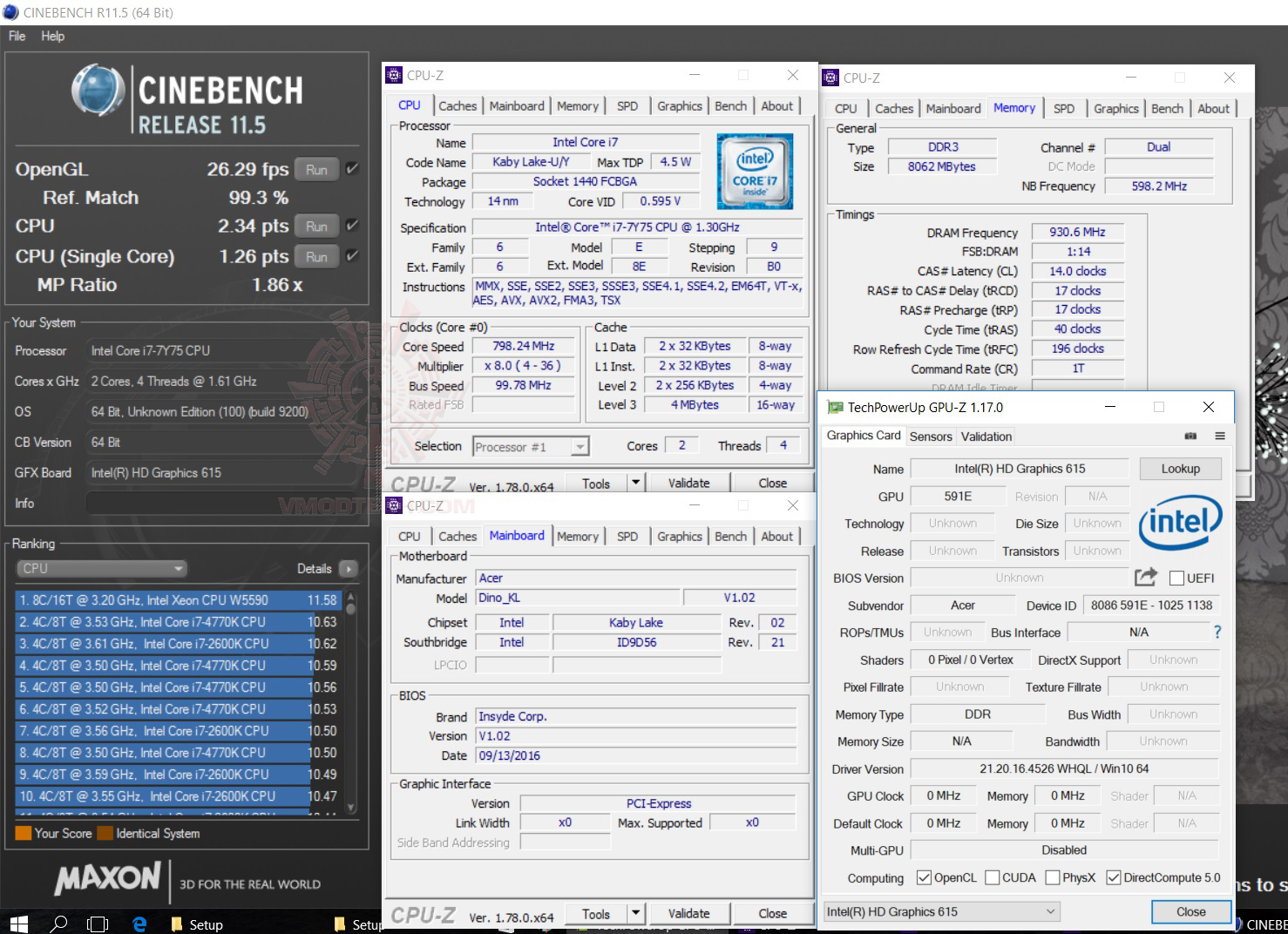Click the title bar icon of the CPU-Z Memory window
Image resolution: width=1288 pixels, height=934 pixels.
[830, 78]
